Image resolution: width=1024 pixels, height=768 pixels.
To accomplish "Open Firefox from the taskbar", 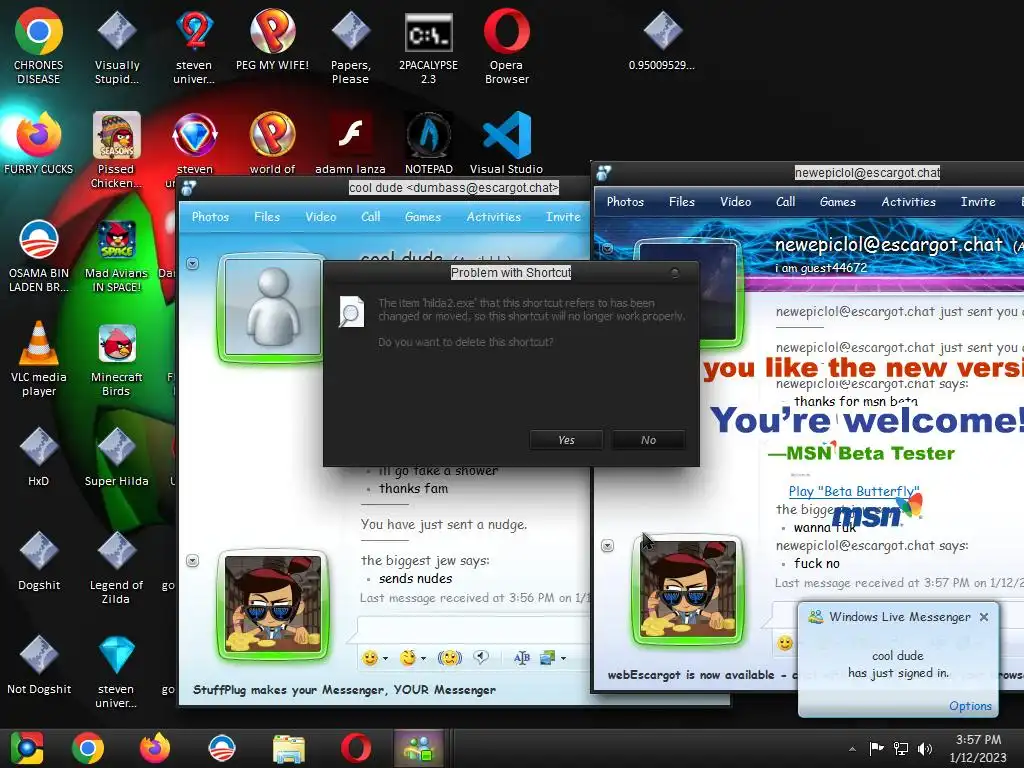I will coord(155,748).
